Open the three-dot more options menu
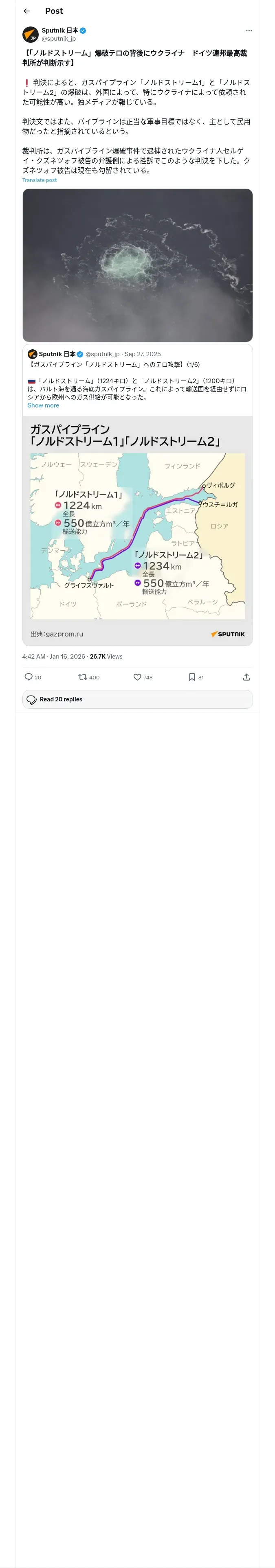This screenshot has height=1568, width=275. coord(249,31)
